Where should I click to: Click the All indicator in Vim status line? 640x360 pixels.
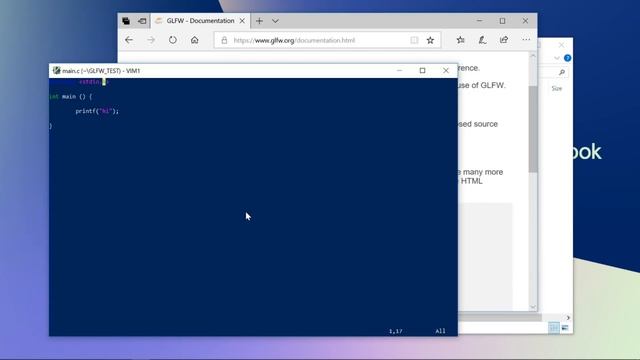[440, 331]
